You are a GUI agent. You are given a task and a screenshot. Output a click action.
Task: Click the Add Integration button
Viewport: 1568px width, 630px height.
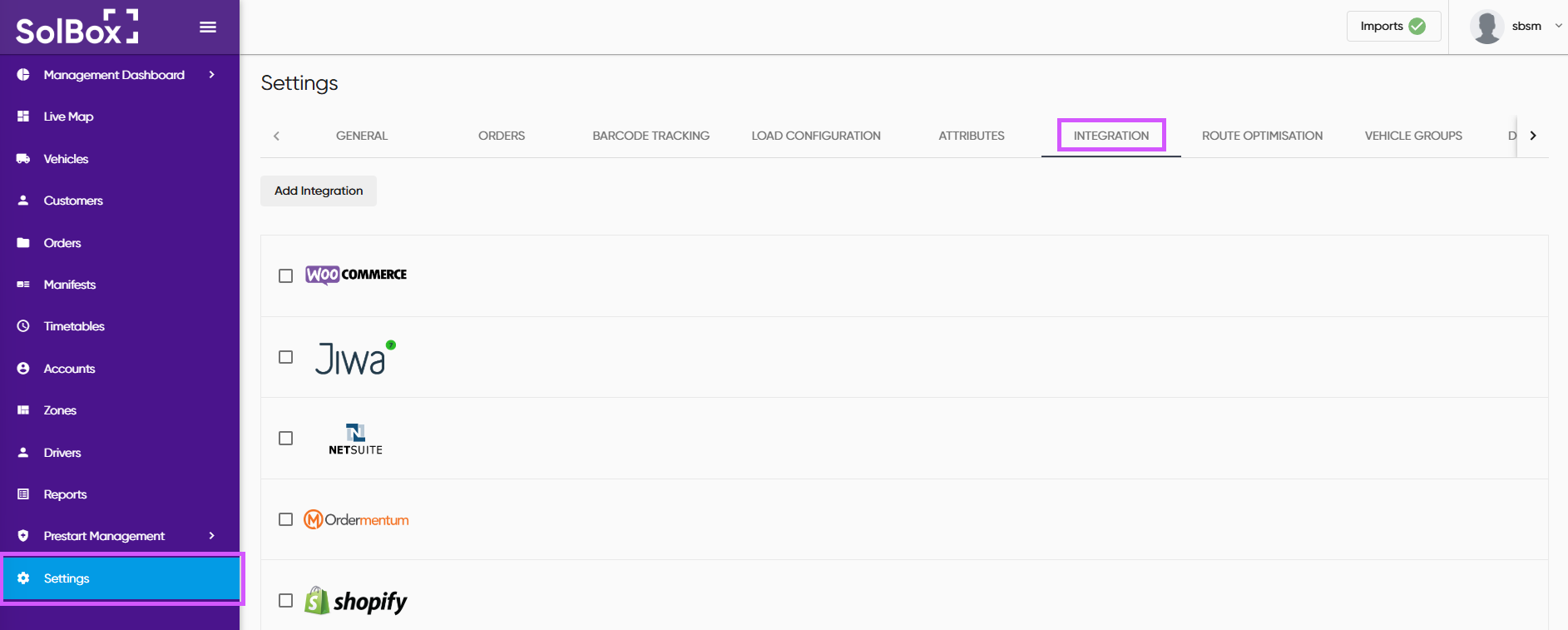(319, 191)
